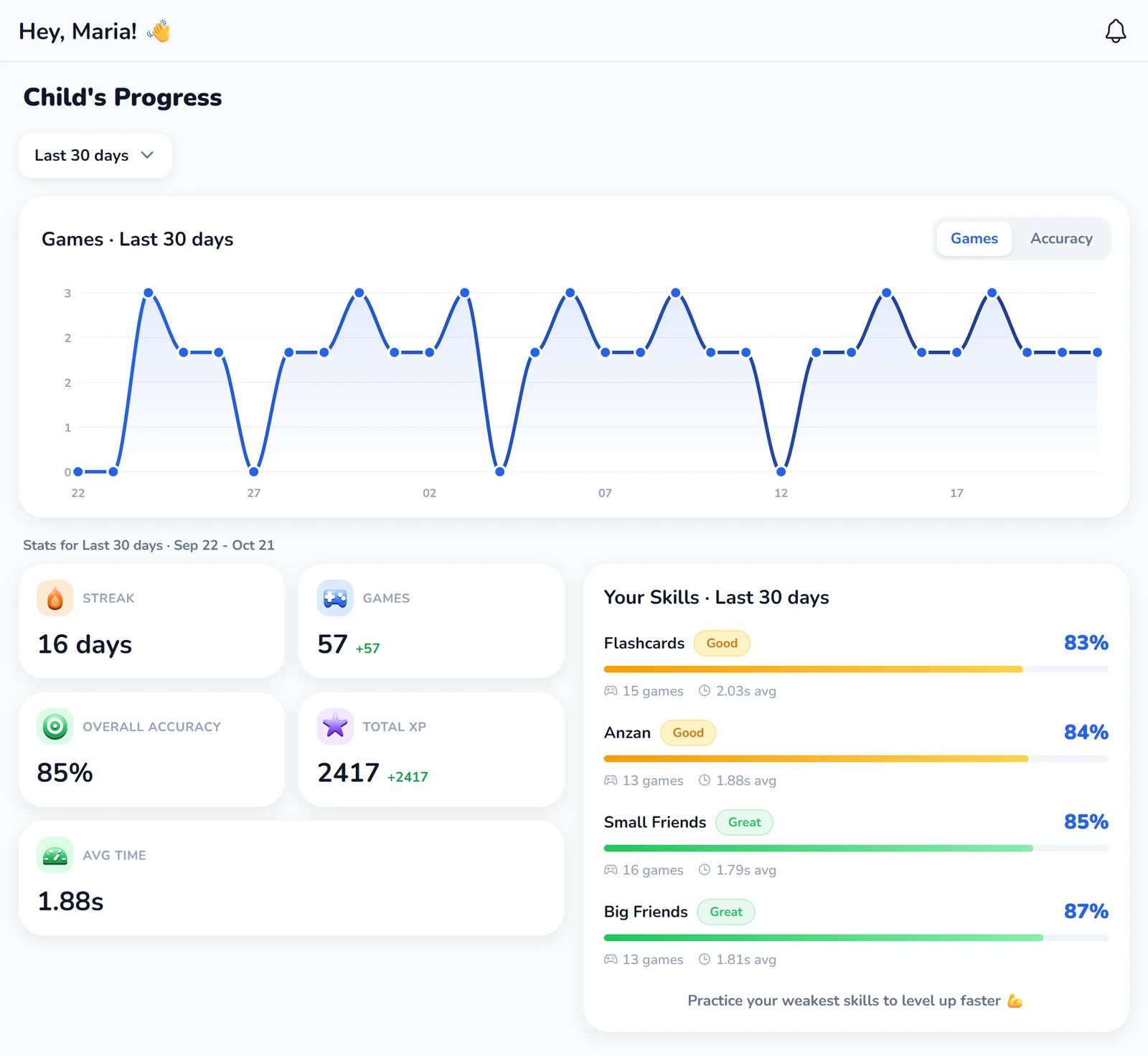Click the Good badge next to Flashcards

722,643
